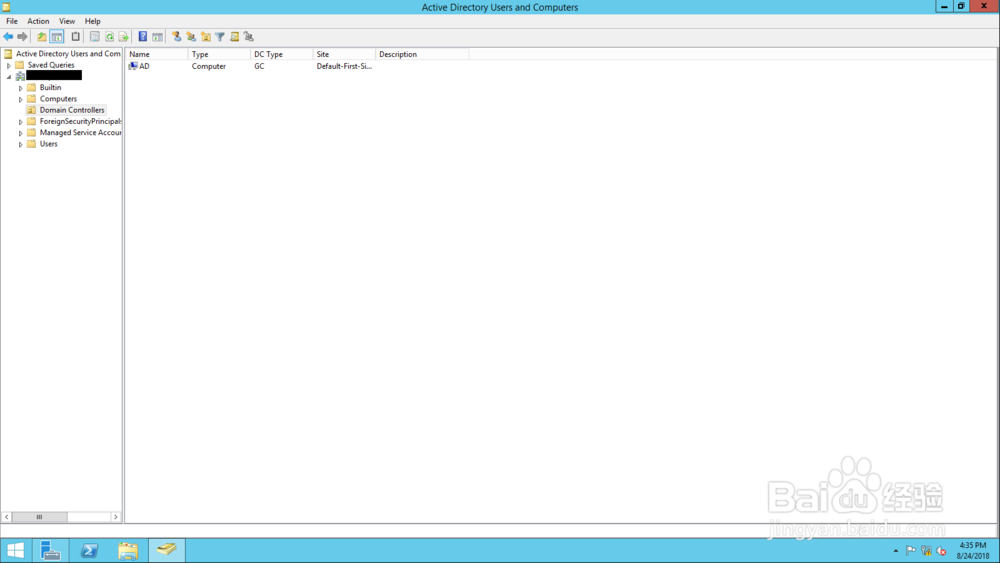Viewport: 1000px width, 563px height.
Task: Click the 'Computer' type cell
Action: 209,66
